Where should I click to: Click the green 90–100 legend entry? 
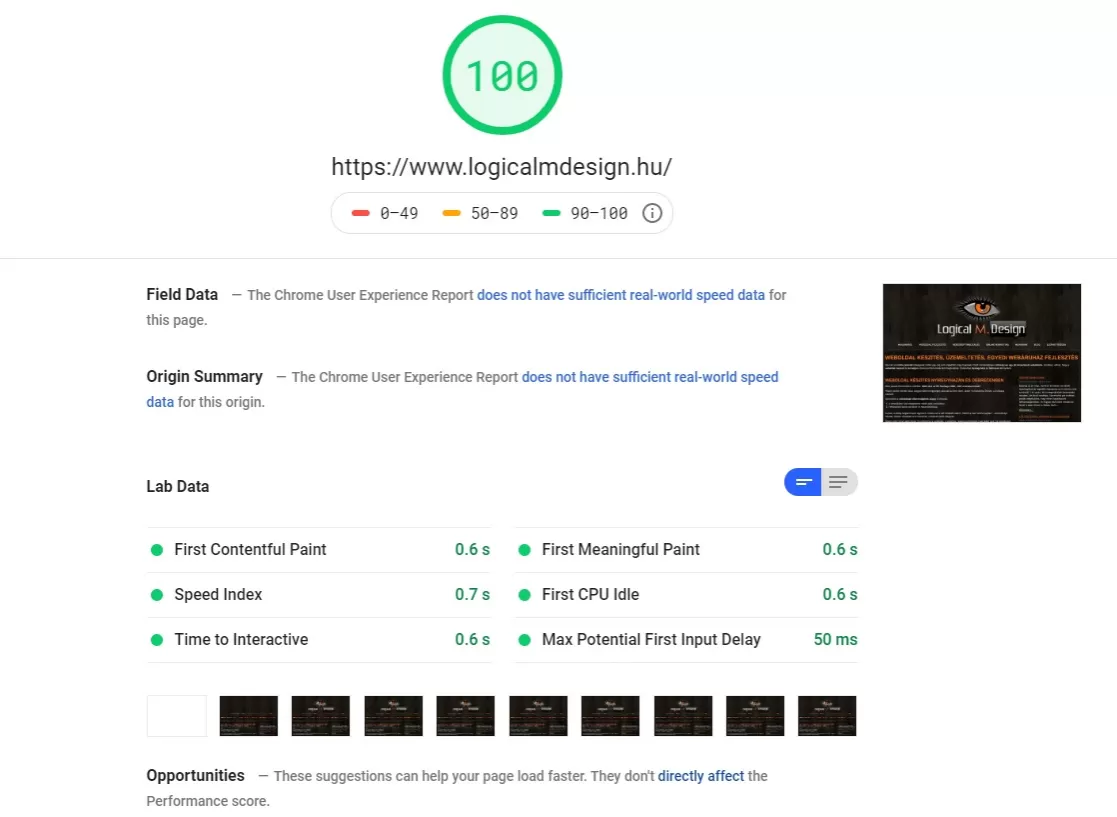coord(585,213)
